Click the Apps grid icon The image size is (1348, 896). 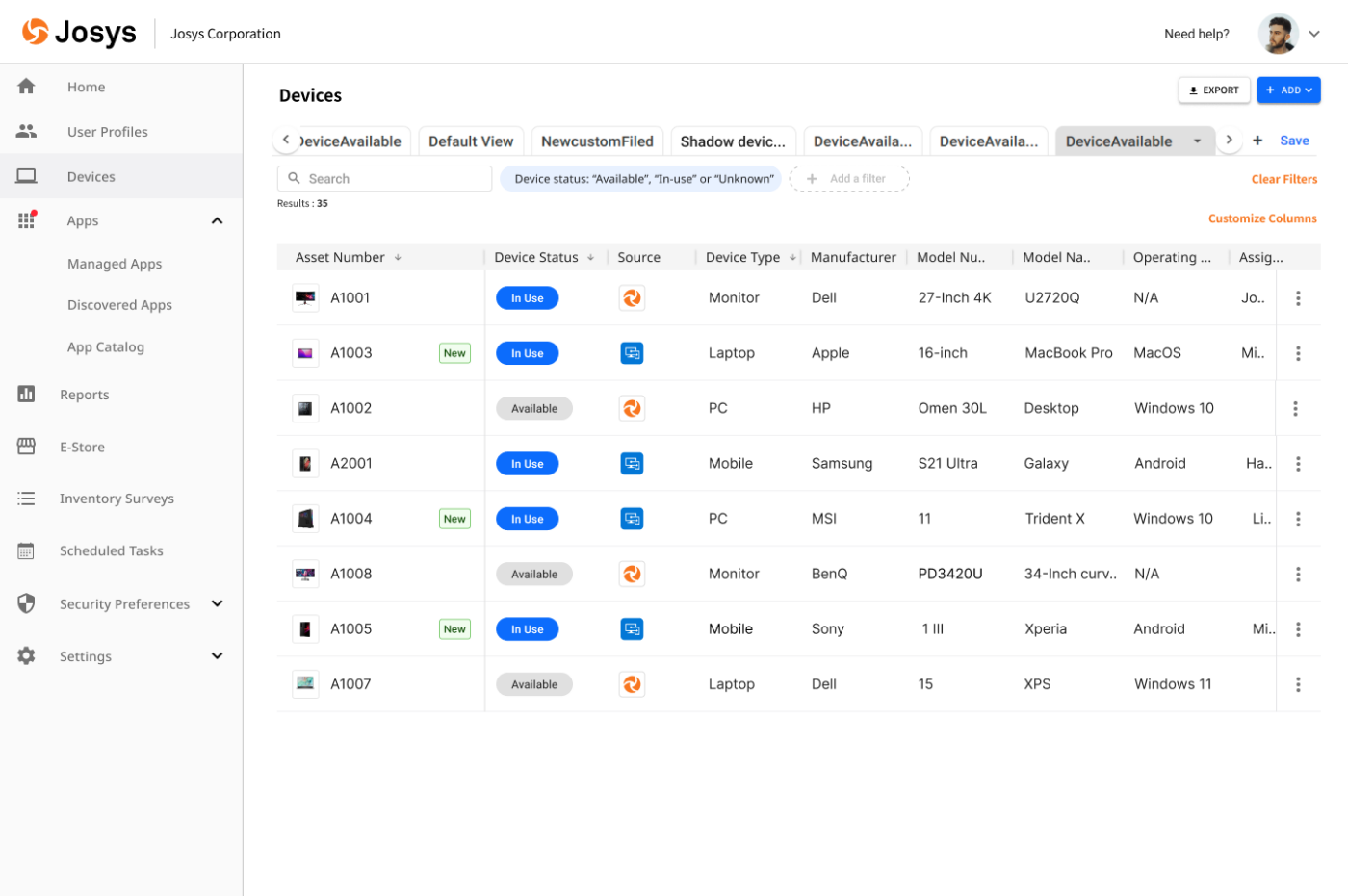(x=26, y=220)
